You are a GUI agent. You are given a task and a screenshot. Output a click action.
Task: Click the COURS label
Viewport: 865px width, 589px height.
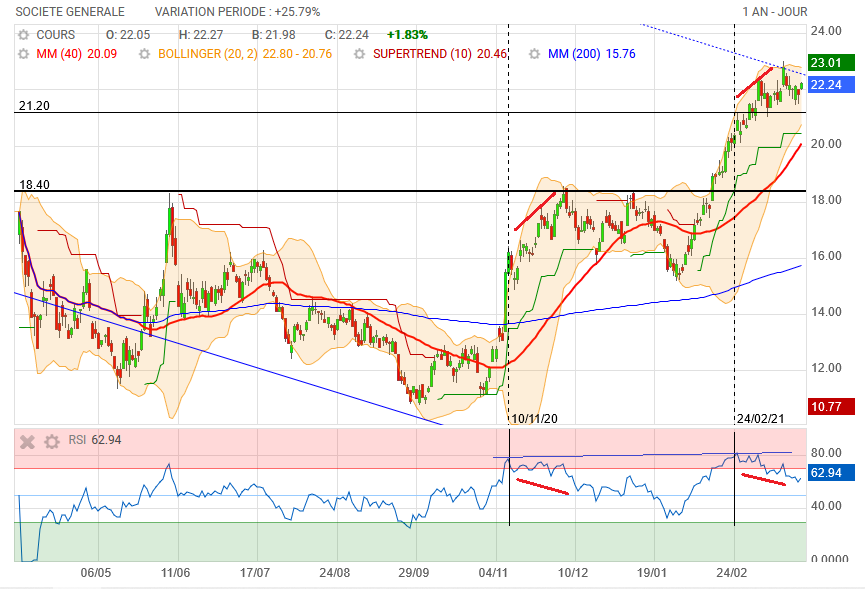(56, 35)
